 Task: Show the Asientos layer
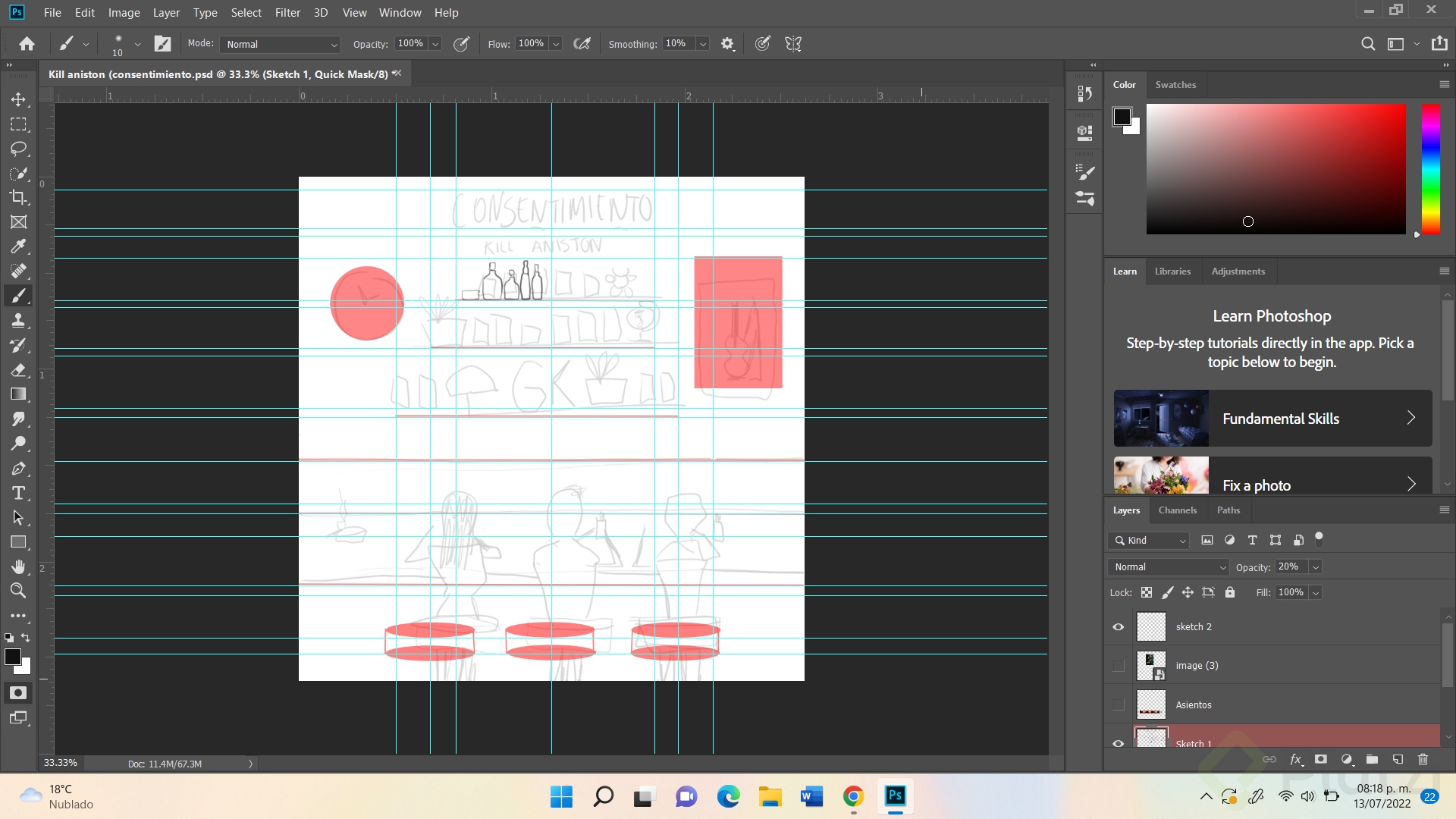tap(1118, 704)
